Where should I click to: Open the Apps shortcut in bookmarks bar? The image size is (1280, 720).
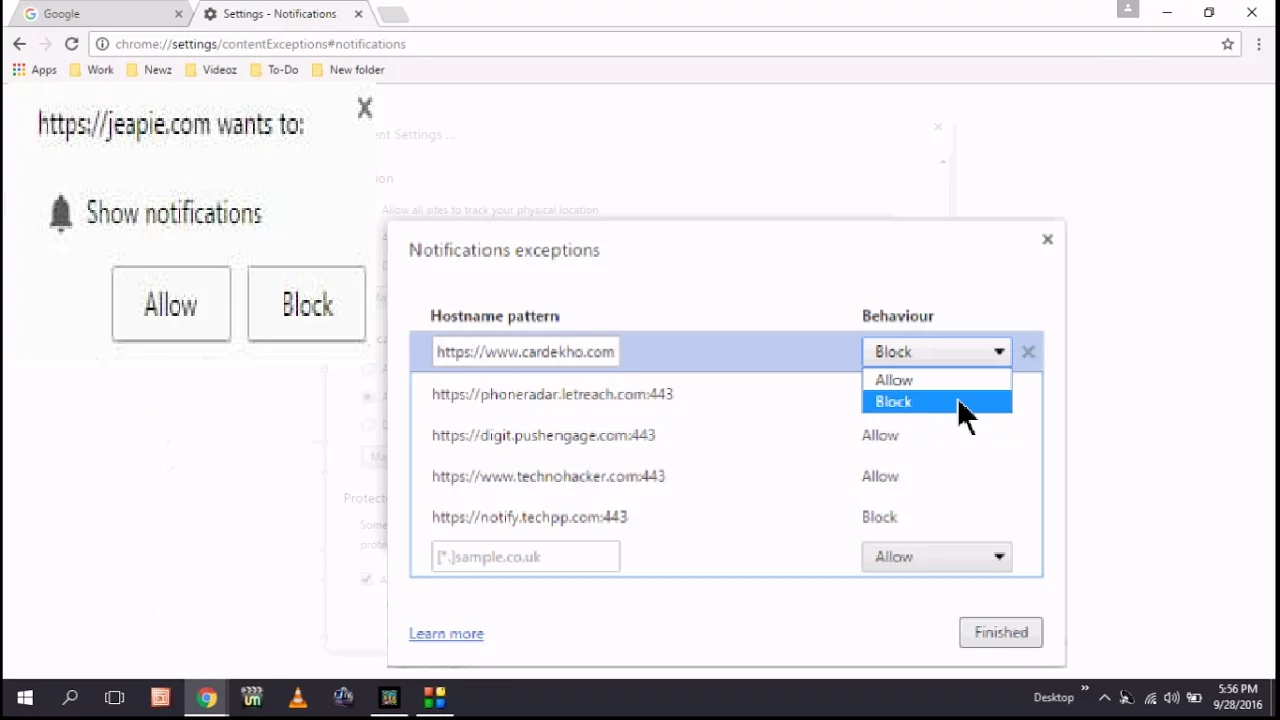pos(34,70)
